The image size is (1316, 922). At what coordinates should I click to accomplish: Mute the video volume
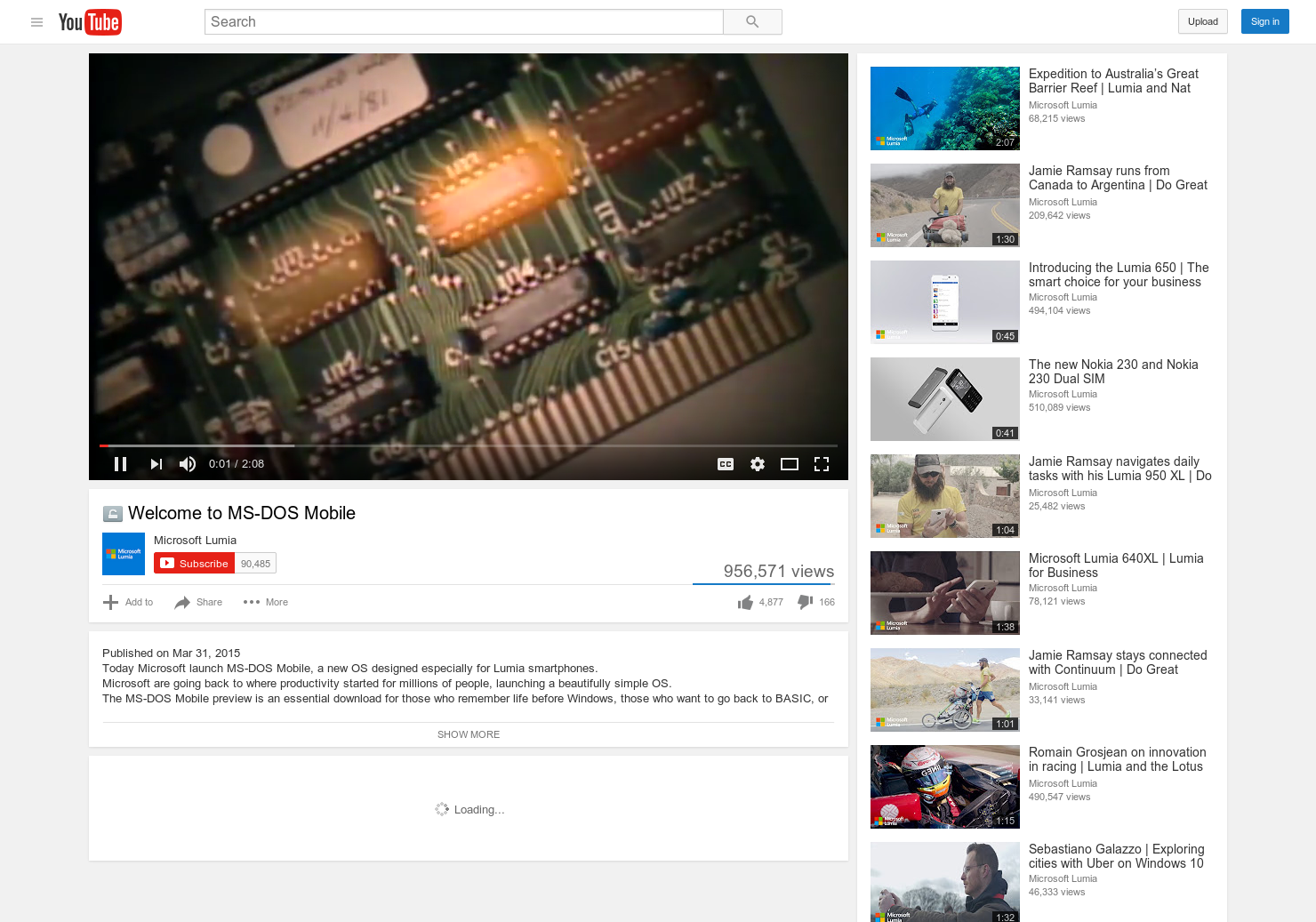188,464
